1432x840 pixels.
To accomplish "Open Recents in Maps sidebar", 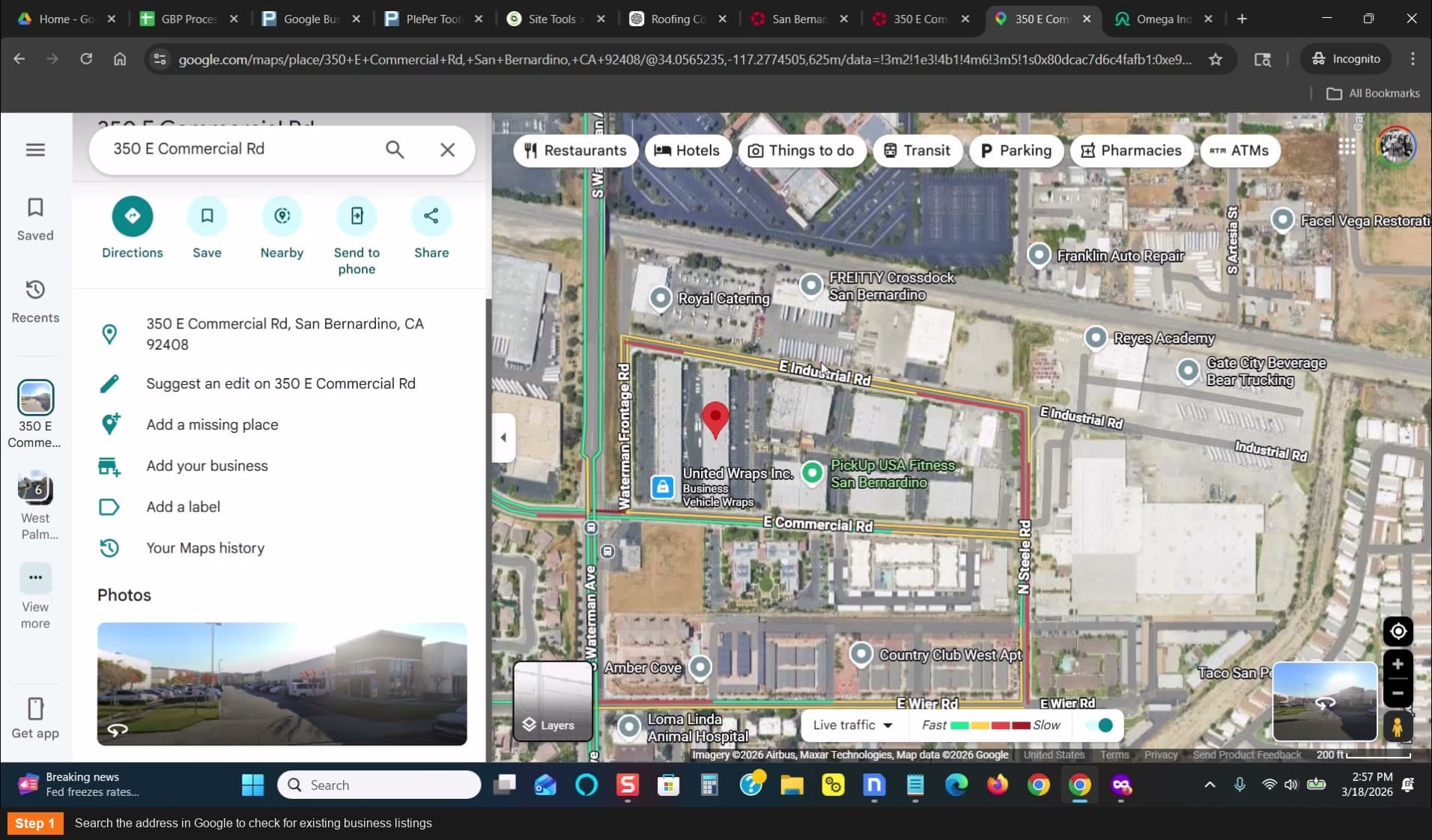I will point(35,302).
